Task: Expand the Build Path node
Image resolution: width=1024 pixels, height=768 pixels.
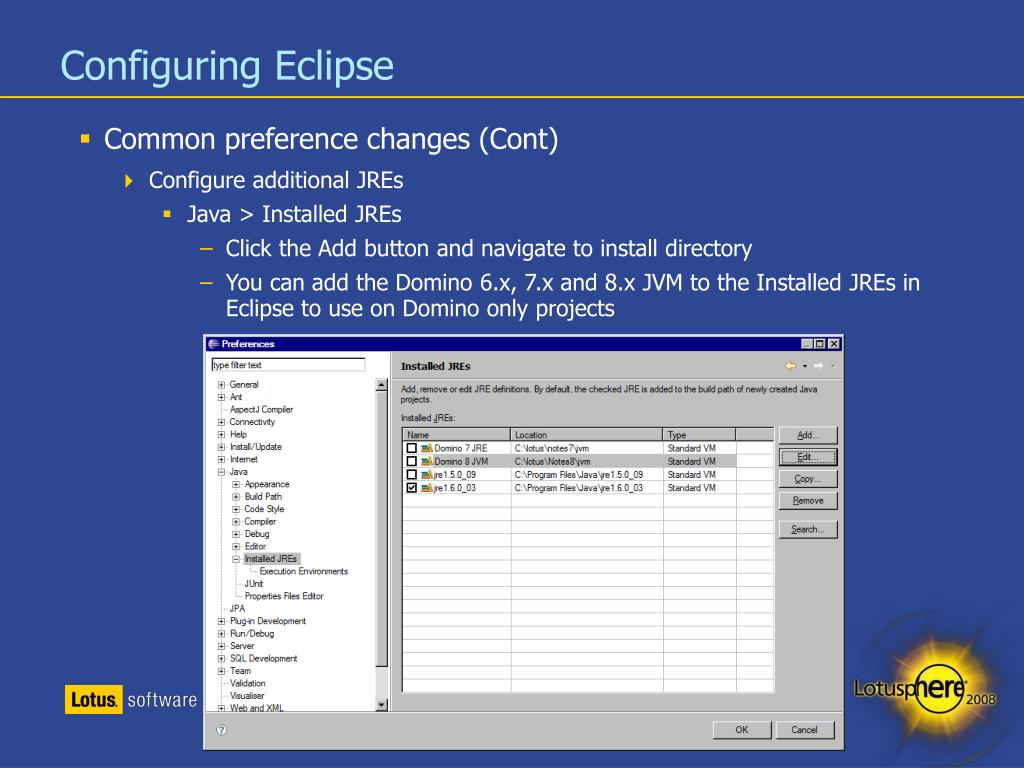Action: point(236,497)
